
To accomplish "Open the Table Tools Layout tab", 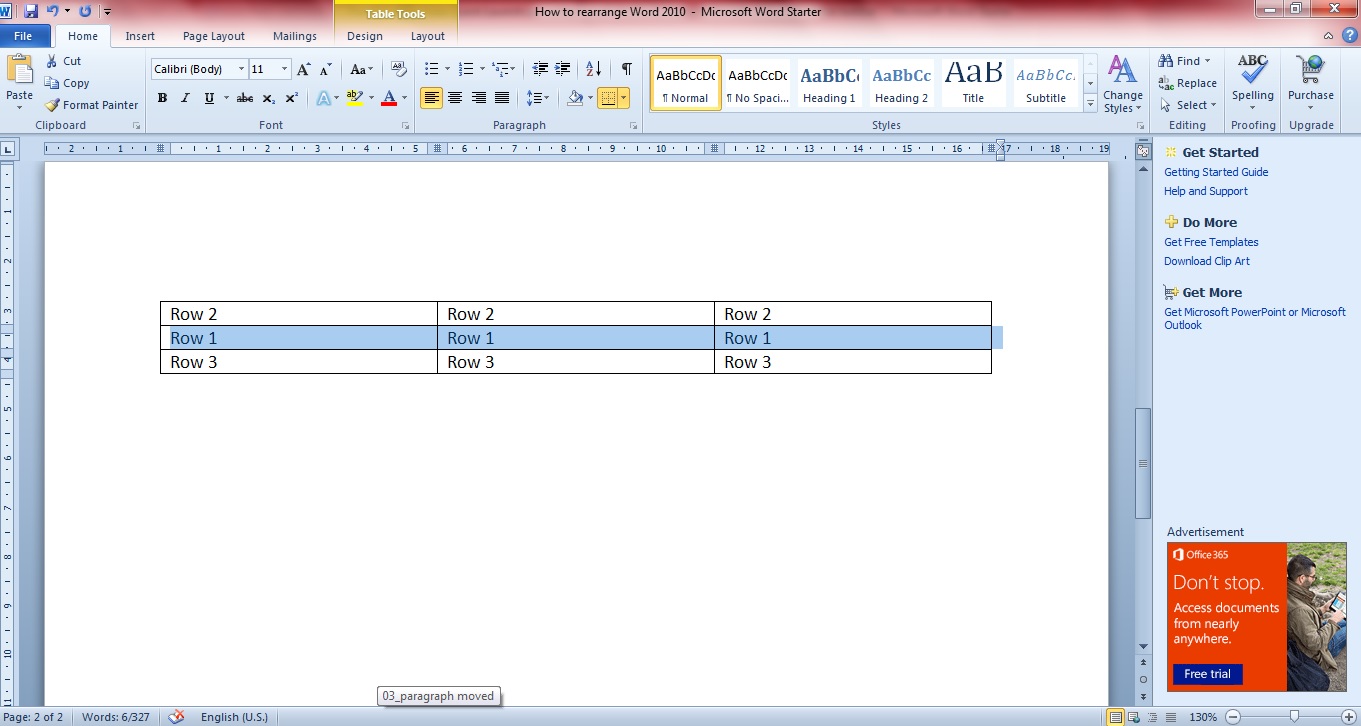I will 428,36.
